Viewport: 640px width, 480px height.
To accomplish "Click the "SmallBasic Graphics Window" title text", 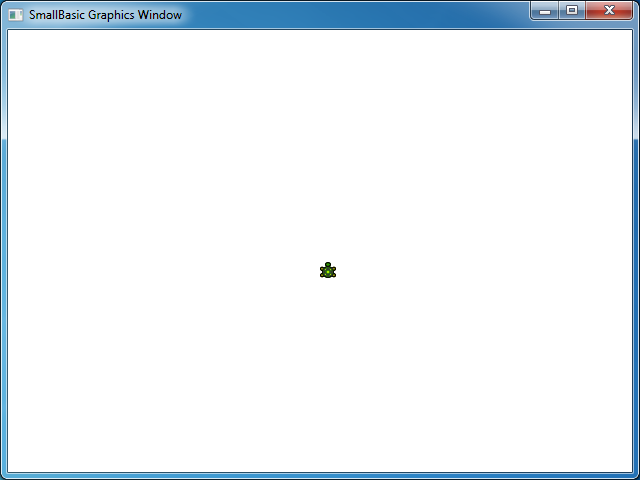I will point(105,15).
